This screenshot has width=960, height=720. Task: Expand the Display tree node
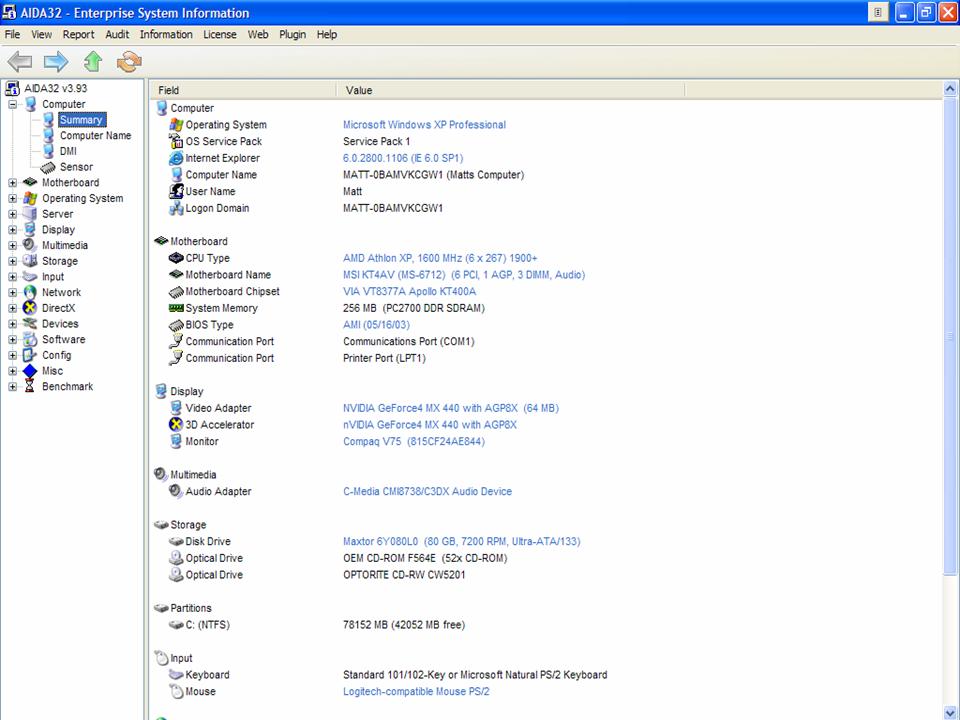(x=12, y=230)
